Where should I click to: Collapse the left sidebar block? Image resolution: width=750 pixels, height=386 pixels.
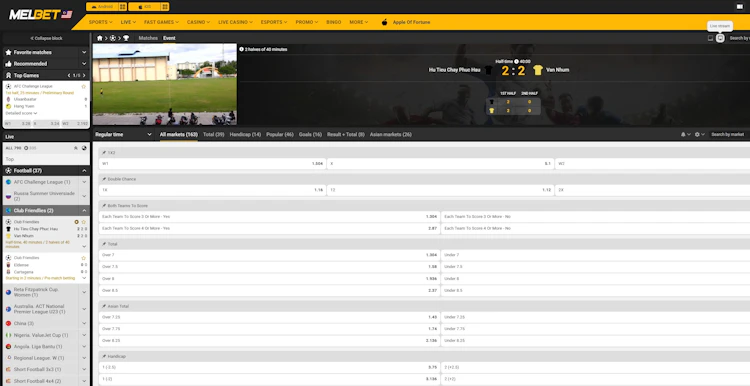(46, 38)
